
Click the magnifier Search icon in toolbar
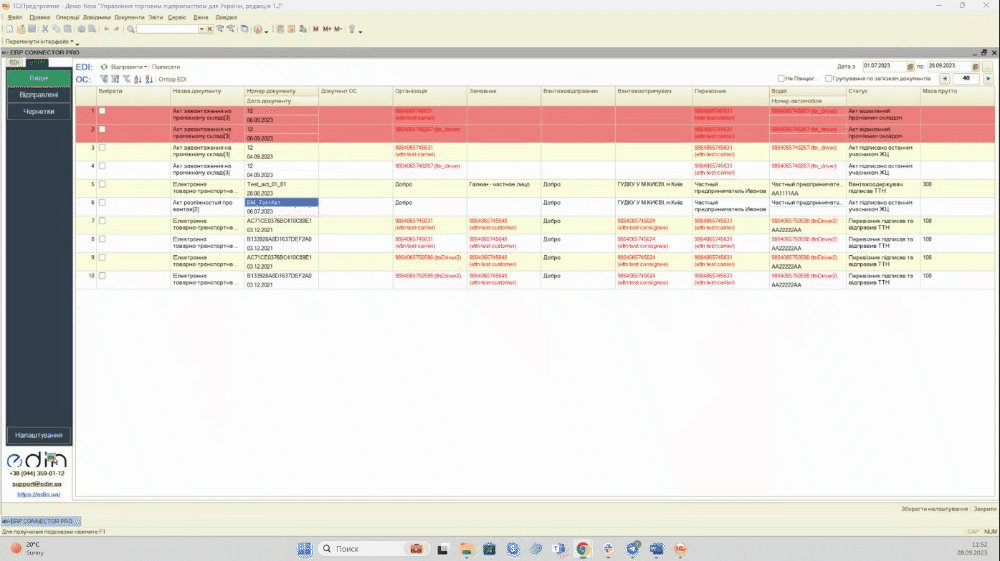(131, 29)
